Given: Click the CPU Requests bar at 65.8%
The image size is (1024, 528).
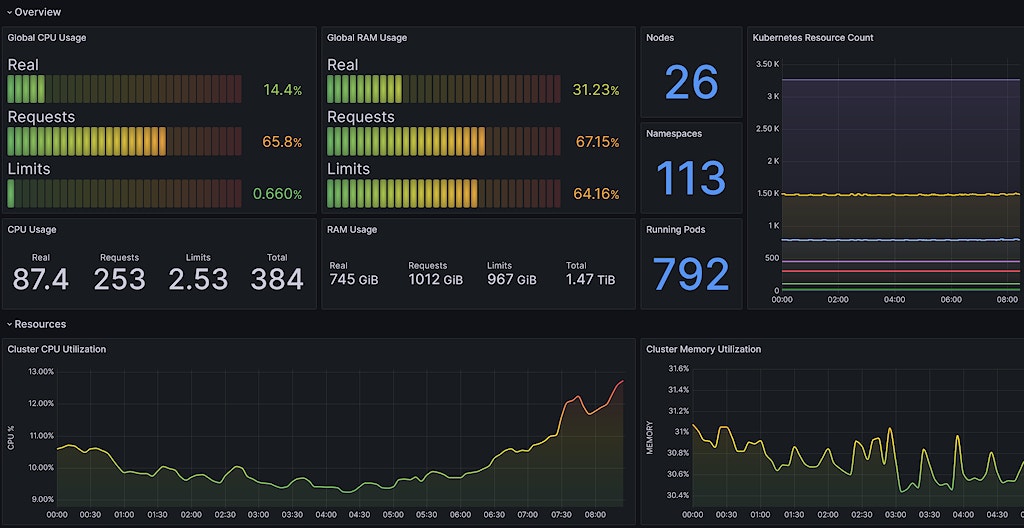Looking at the screenshot, I should click(x=124, y=141).
